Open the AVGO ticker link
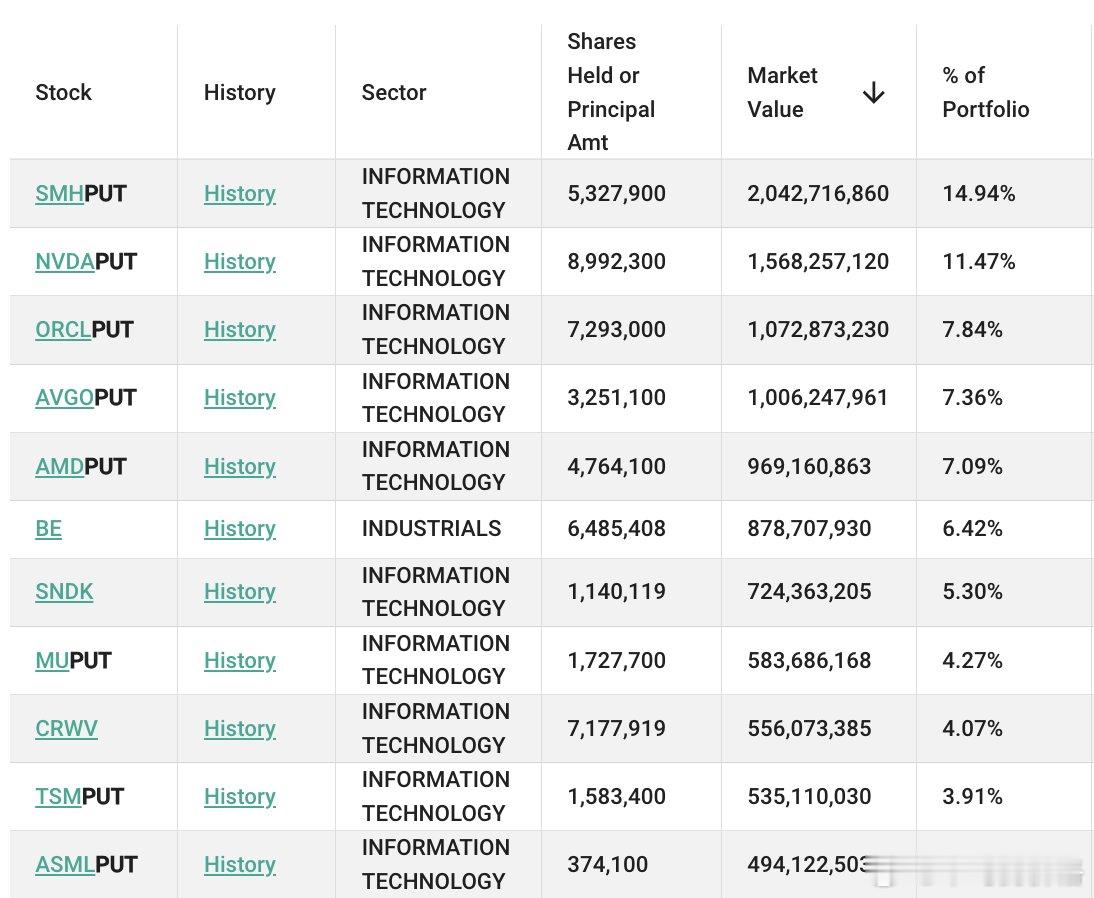The height and width of the screenshot is (898, 1094). [64, 398]
